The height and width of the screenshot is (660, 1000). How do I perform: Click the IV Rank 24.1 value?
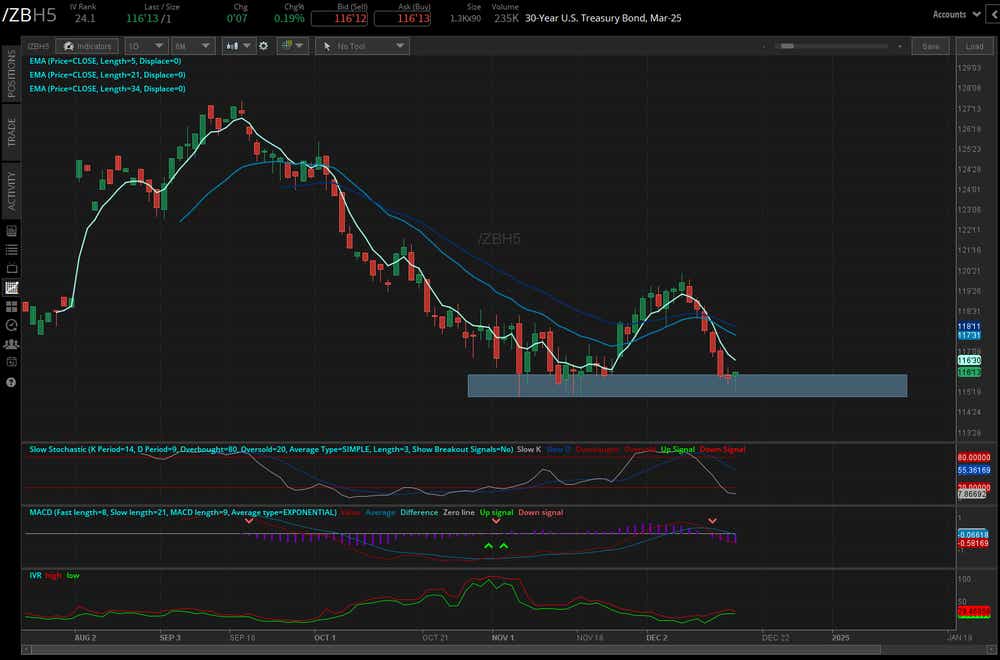(x=85, y=18)
